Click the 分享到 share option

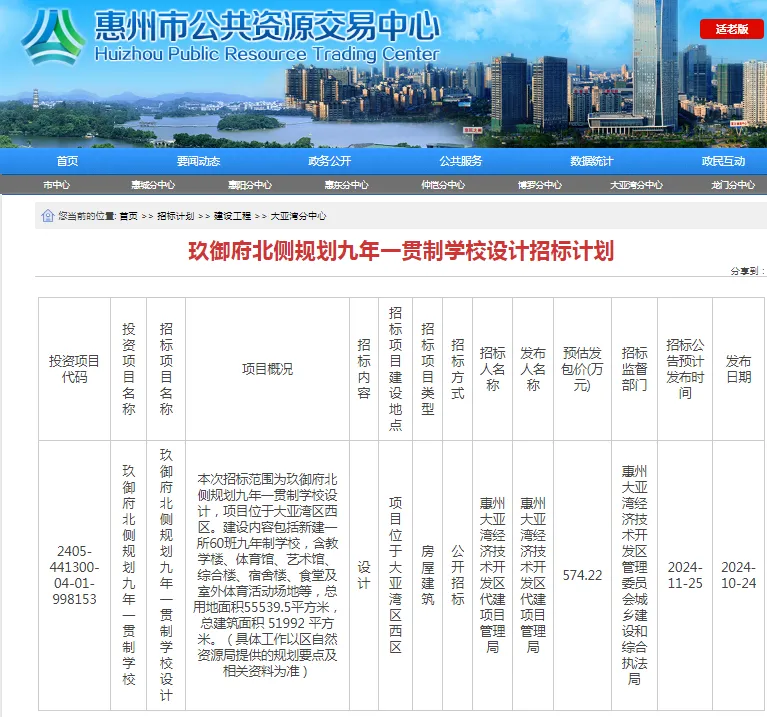(743, 271)
